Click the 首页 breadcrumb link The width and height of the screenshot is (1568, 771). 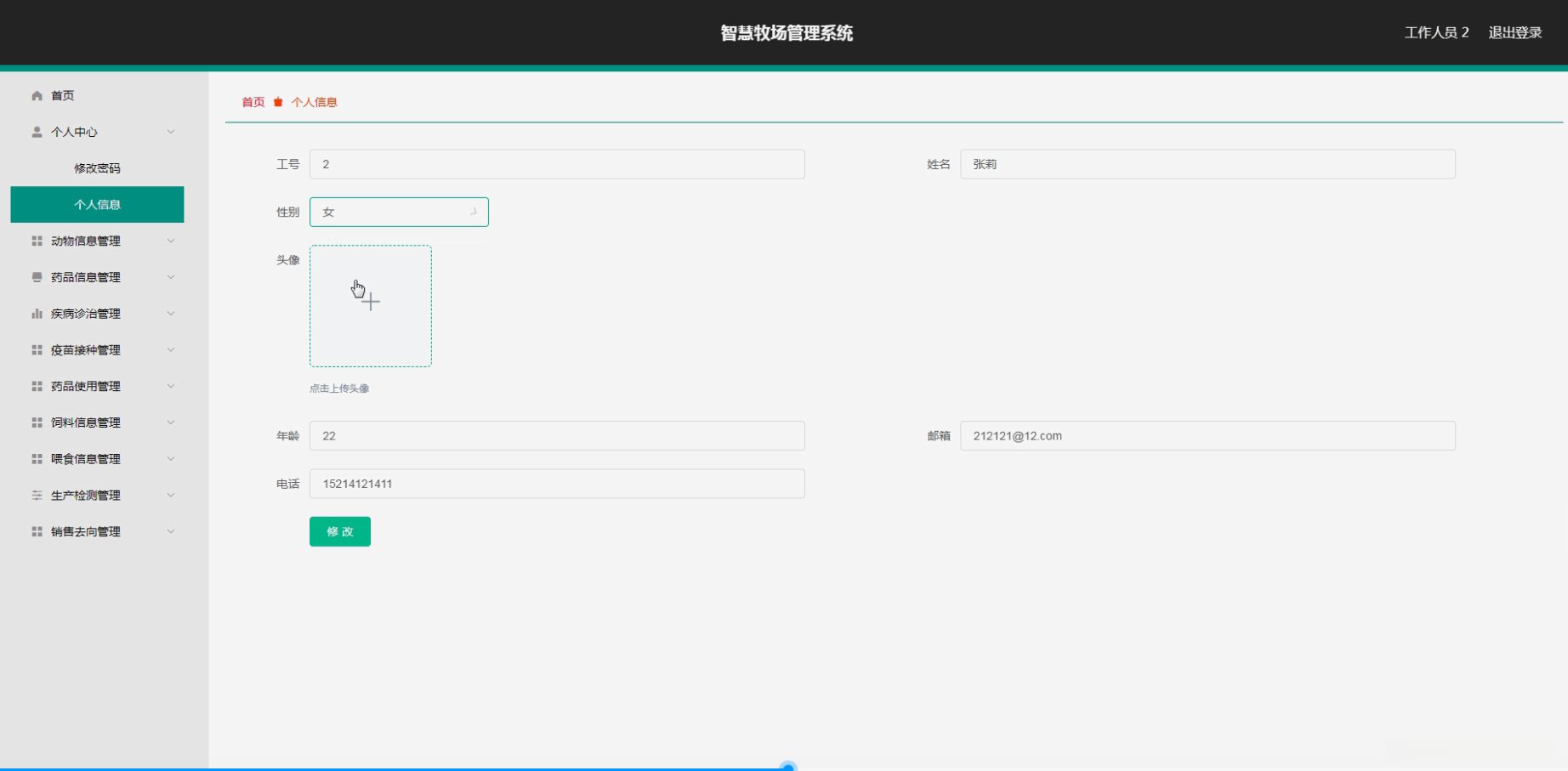pyautogui.click(x=253, y=102)
